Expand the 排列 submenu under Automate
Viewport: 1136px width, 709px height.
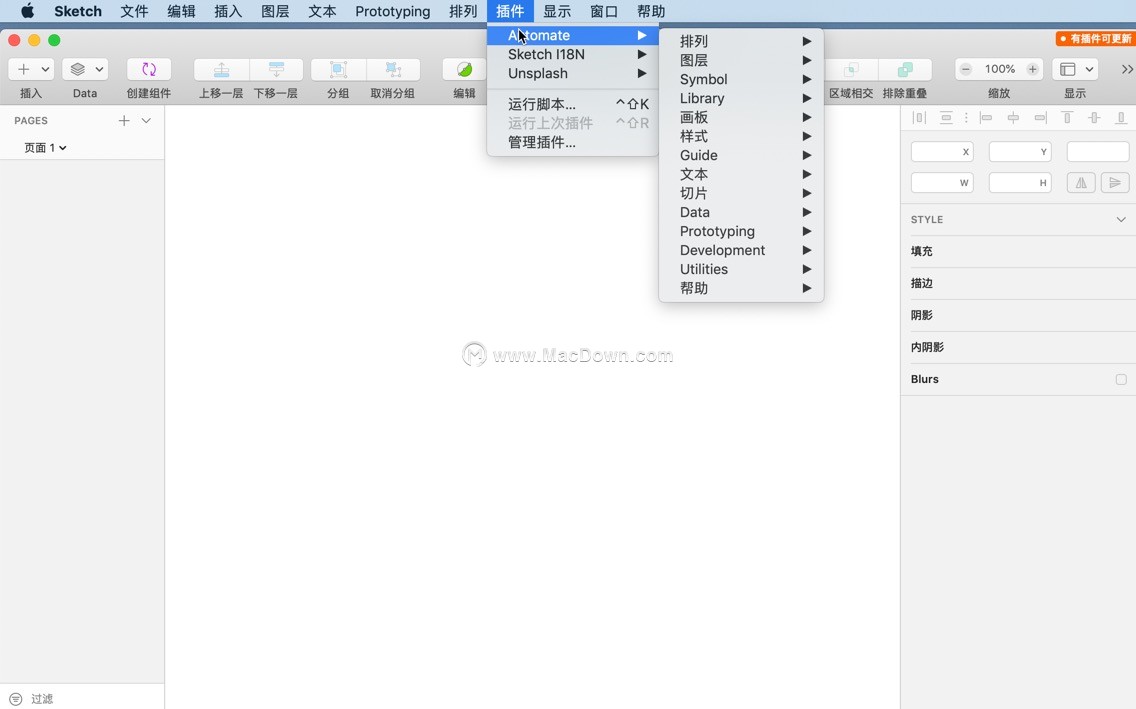(740, 41)
